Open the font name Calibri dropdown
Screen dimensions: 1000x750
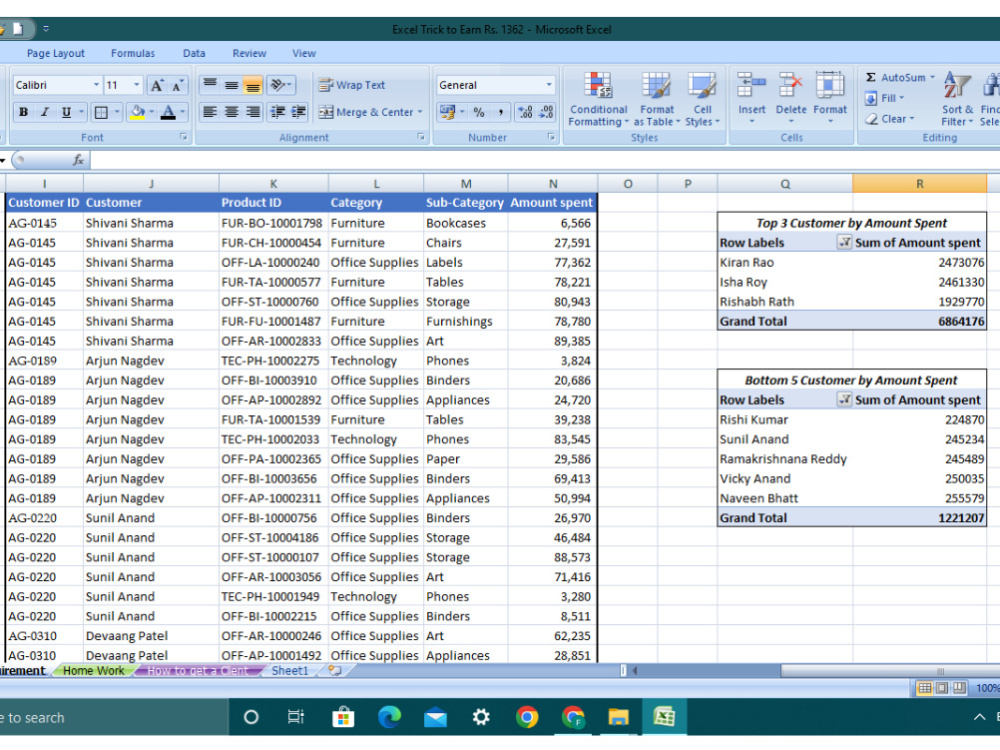96,85
